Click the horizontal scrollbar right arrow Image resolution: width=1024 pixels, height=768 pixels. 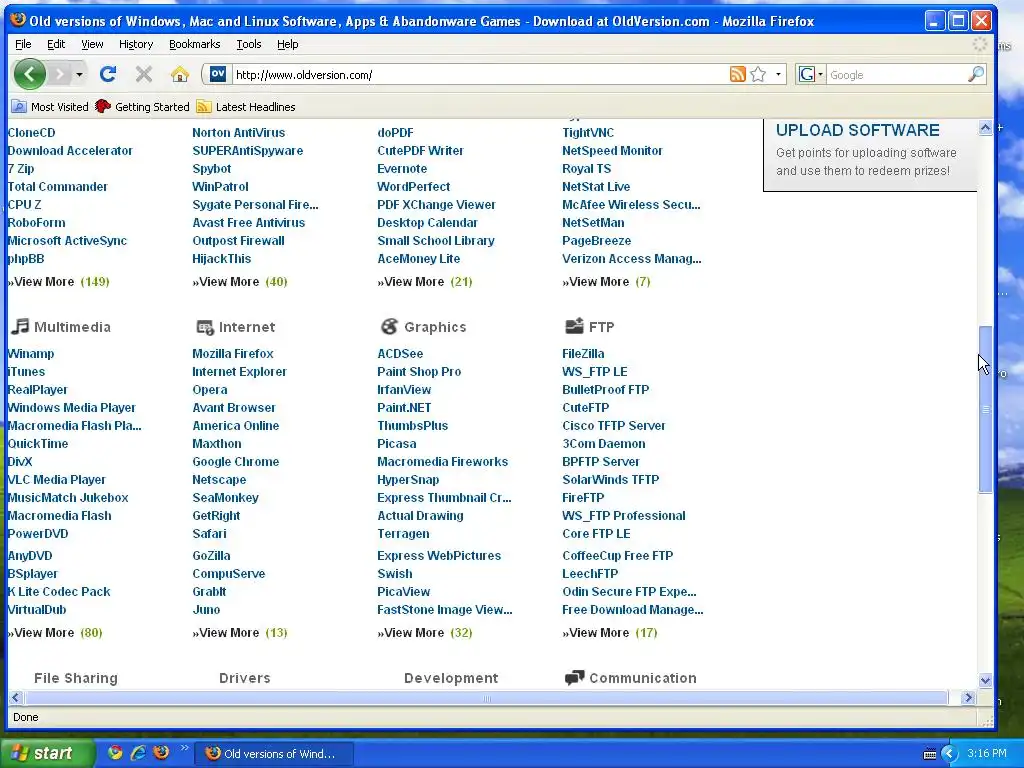point(968,697)
